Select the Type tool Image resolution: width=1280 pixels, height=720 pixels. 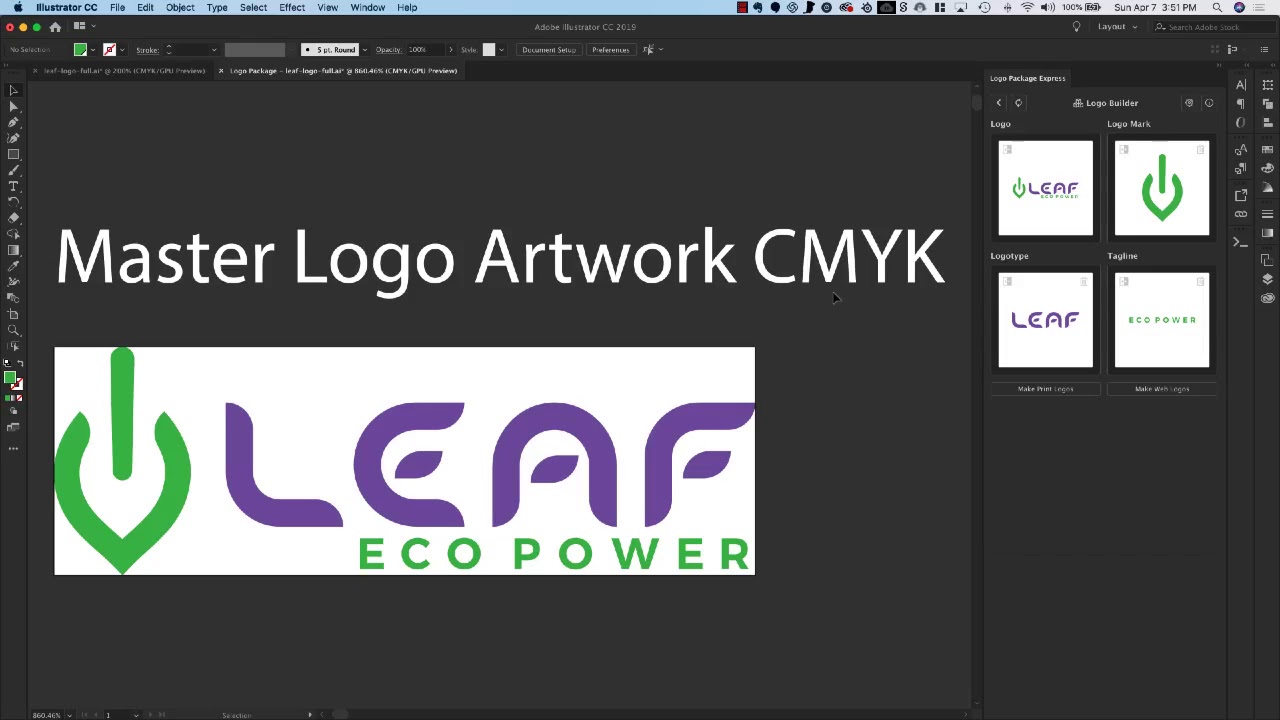point(13,186)
